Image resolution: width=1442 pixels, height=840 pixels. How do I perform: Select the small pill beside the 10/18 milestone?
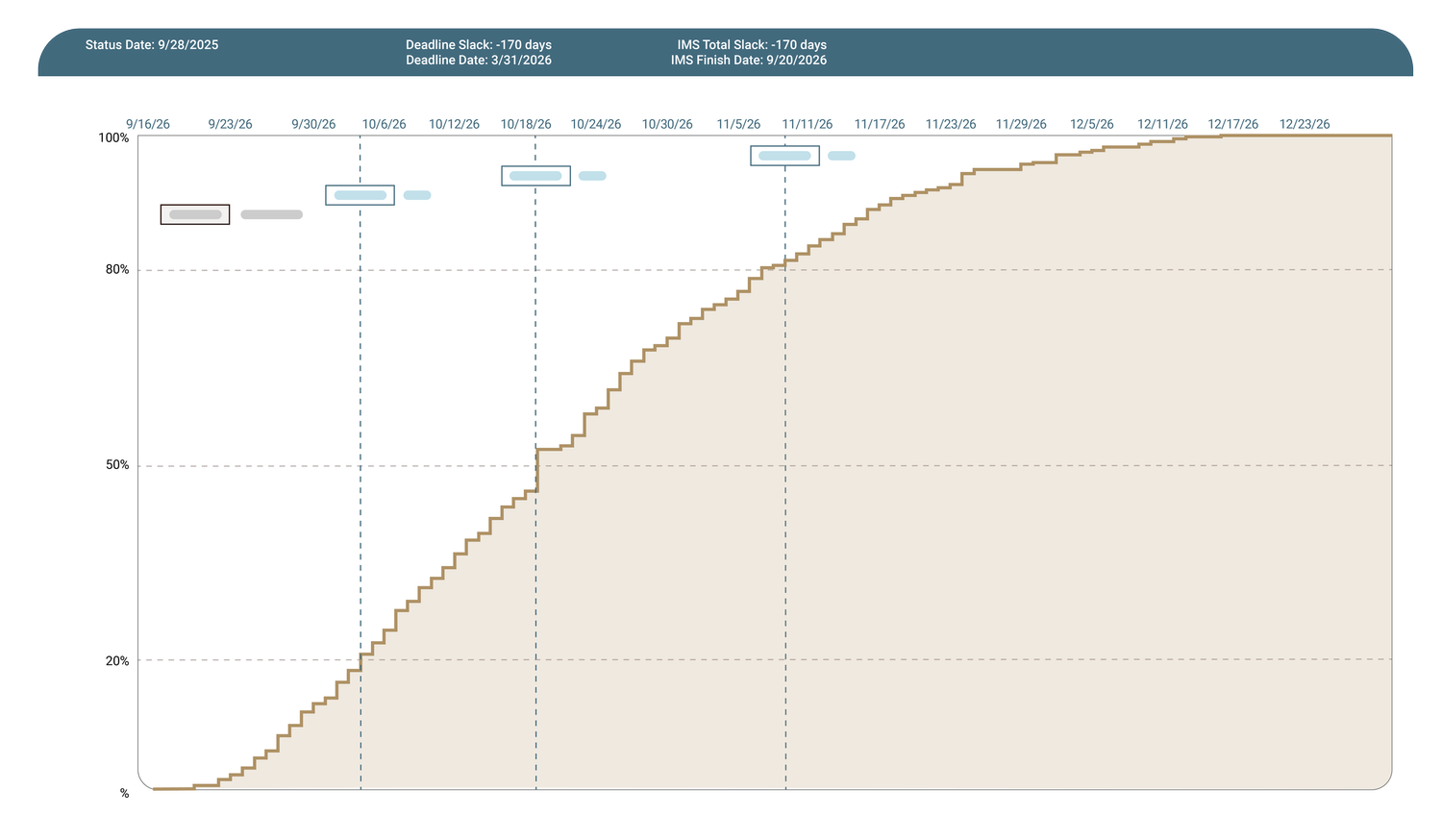(x=594, y=175)
